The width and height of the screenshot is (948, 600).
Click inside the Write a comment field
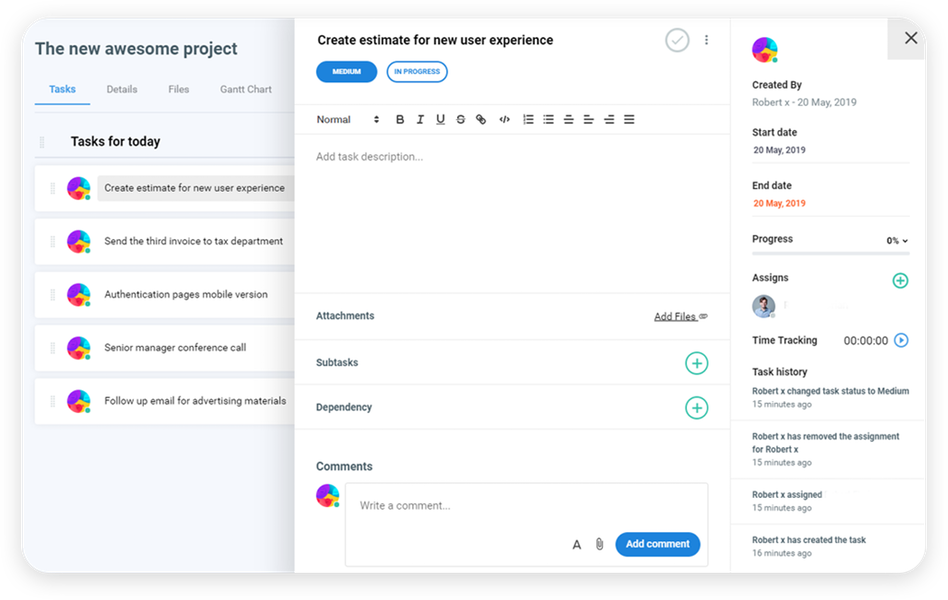[x=450, y=505]
